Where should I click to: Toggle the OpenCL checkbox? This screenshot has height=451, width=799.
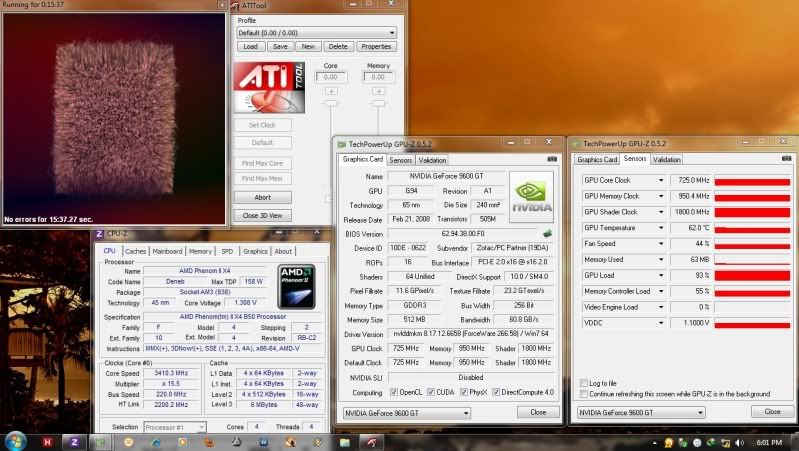393,392
